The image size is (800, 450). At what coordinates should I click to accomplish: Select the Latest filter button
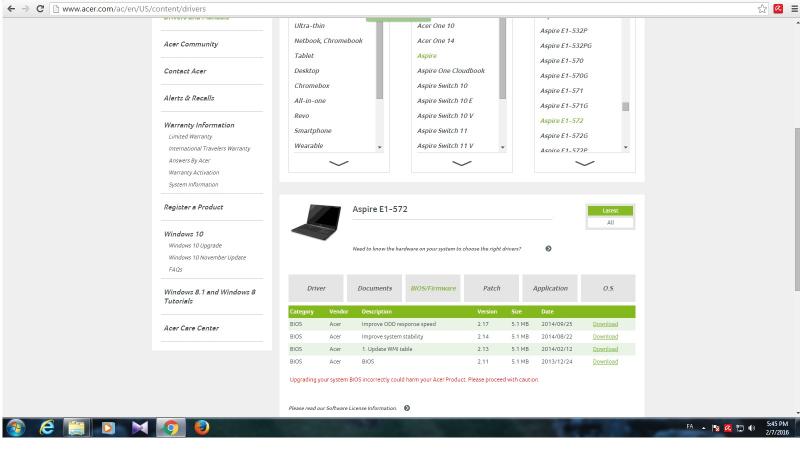pyautogui.click(x=610, y=211)
